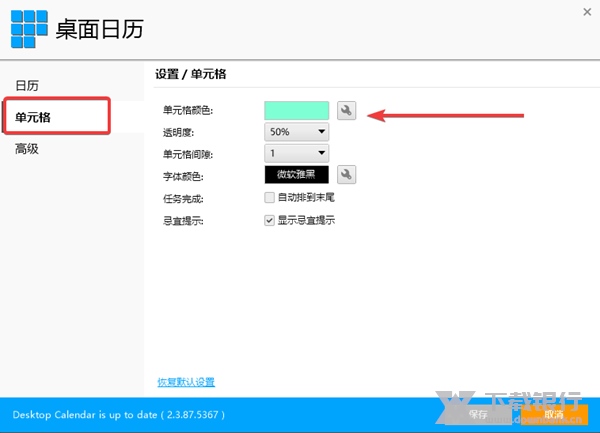Open font settings with wrench icon
Viewport: 600px width, 433px height.
(346, 175)
